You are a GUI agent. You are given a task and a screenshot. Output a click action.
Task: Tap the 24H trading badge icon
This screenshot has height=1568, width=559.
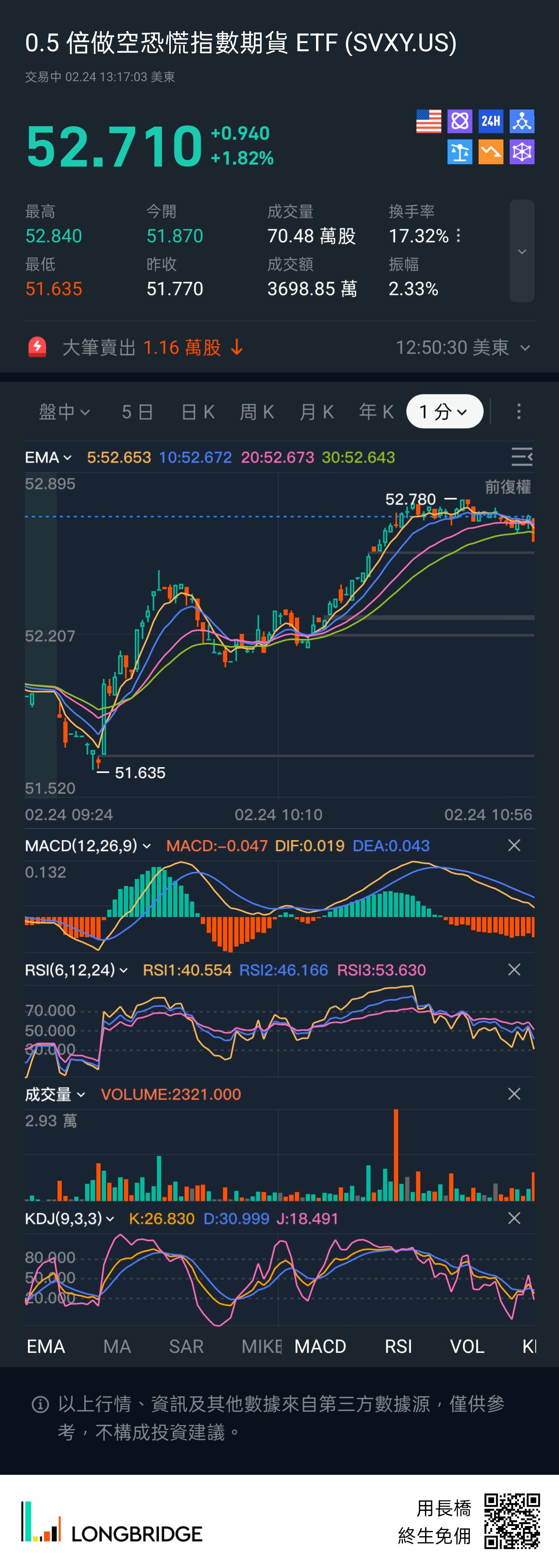coord(491,121)
